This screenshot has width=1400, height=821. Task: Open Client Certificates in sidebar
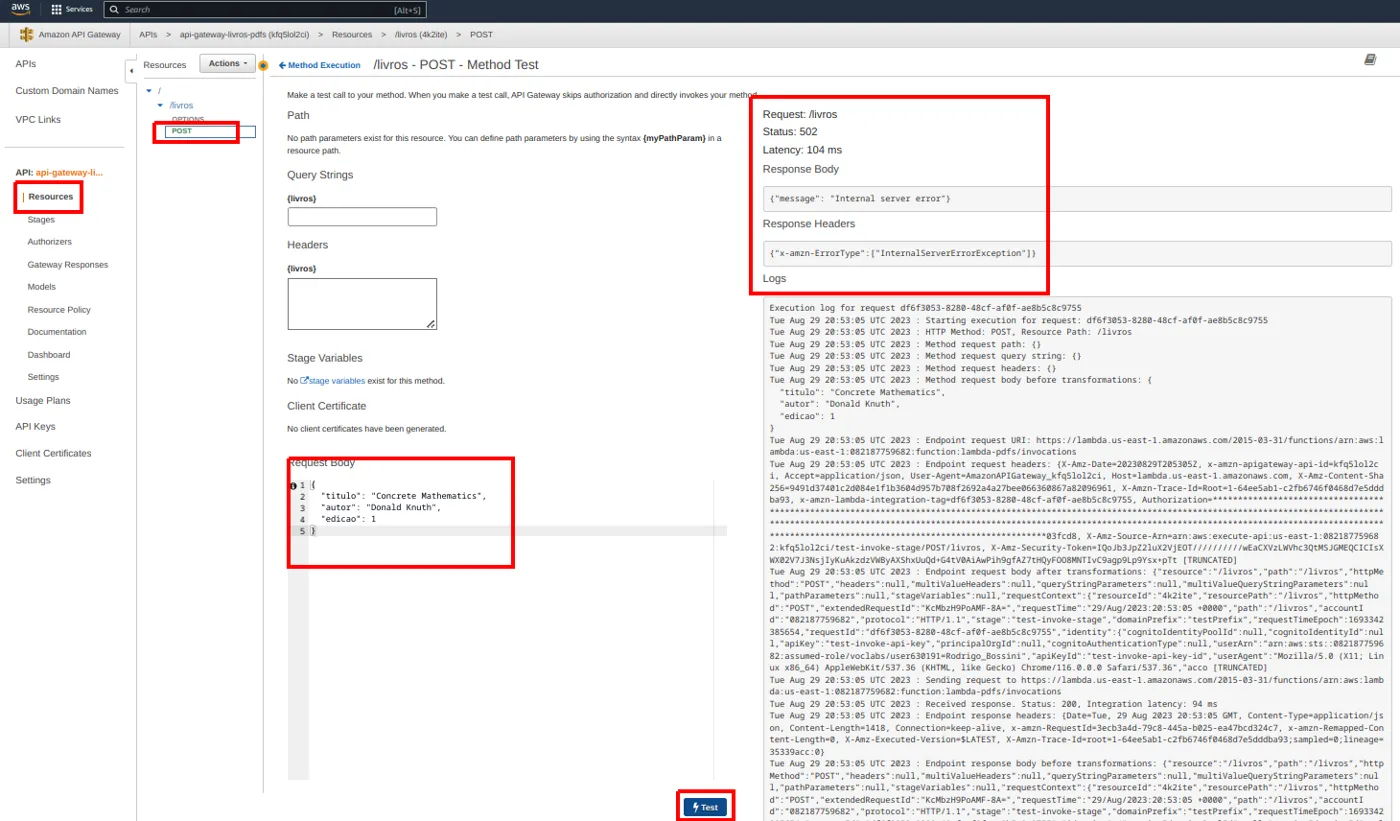click(53, 453)
